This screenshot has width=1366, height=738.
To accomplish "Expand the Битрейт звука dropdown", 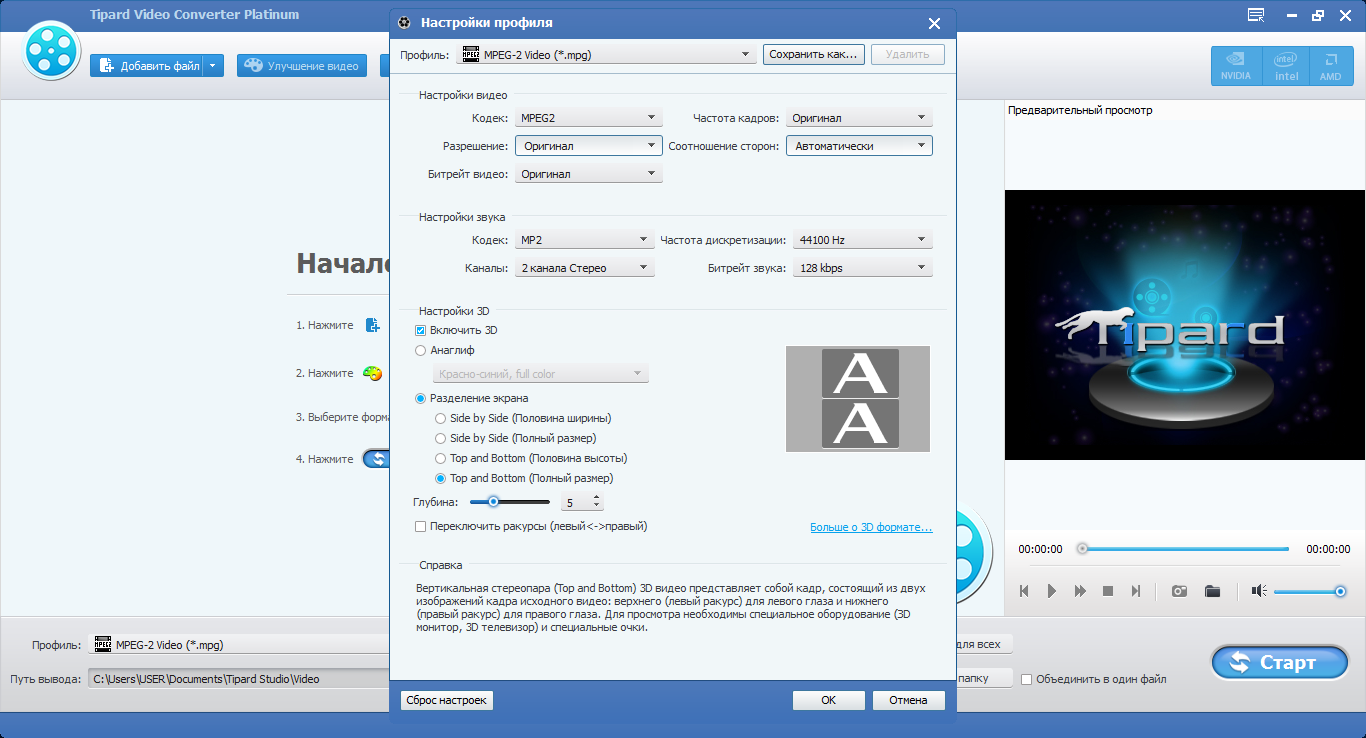I will click(862, 268).
